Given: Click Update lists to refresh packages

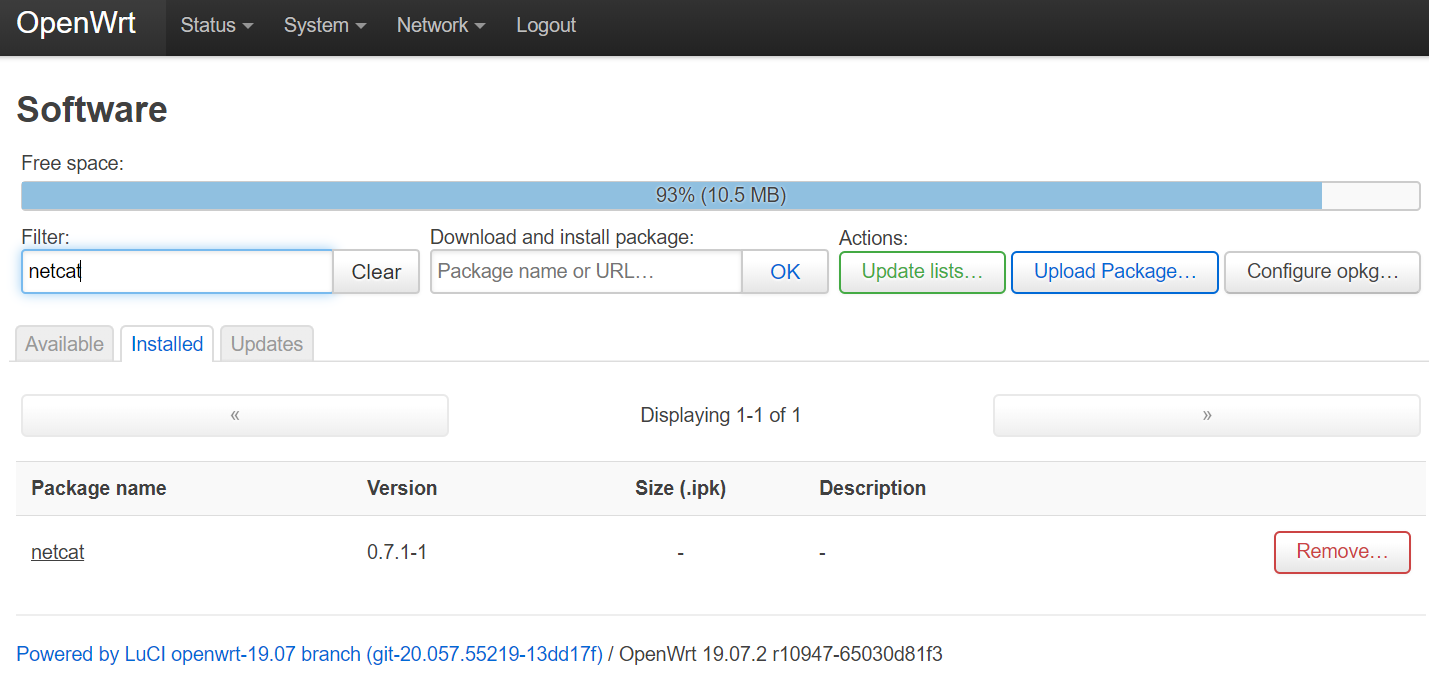Looking at the screenshot, I should click(x=921, y=271).
